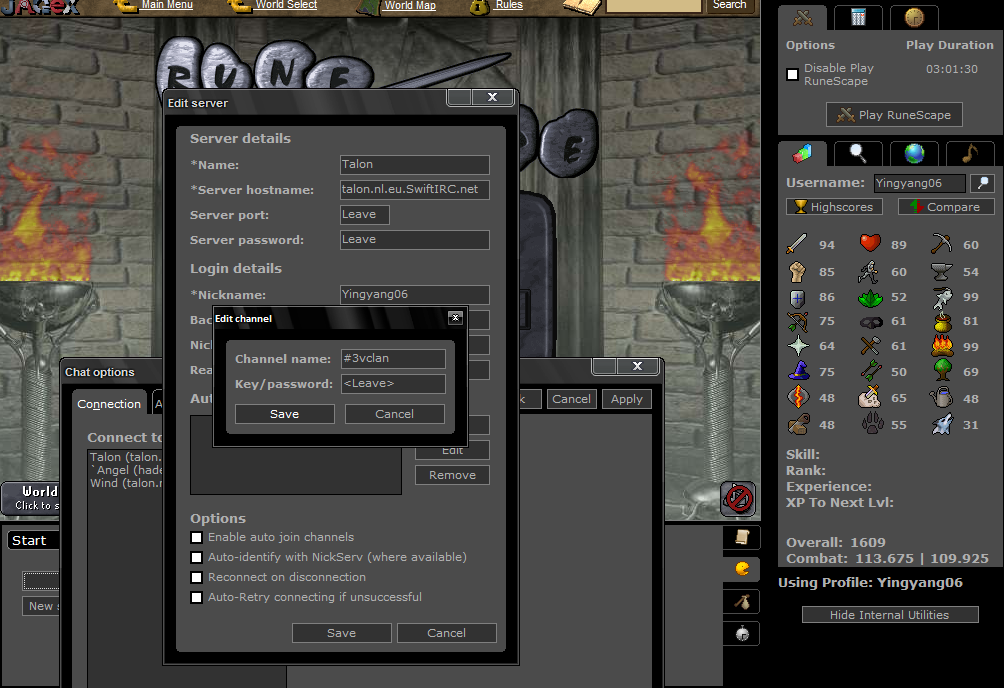The height and width of the screenshot is (688, 1004).
Task: Check Auto-Retry connecting if unsuccessful
Action: point(197,597)
